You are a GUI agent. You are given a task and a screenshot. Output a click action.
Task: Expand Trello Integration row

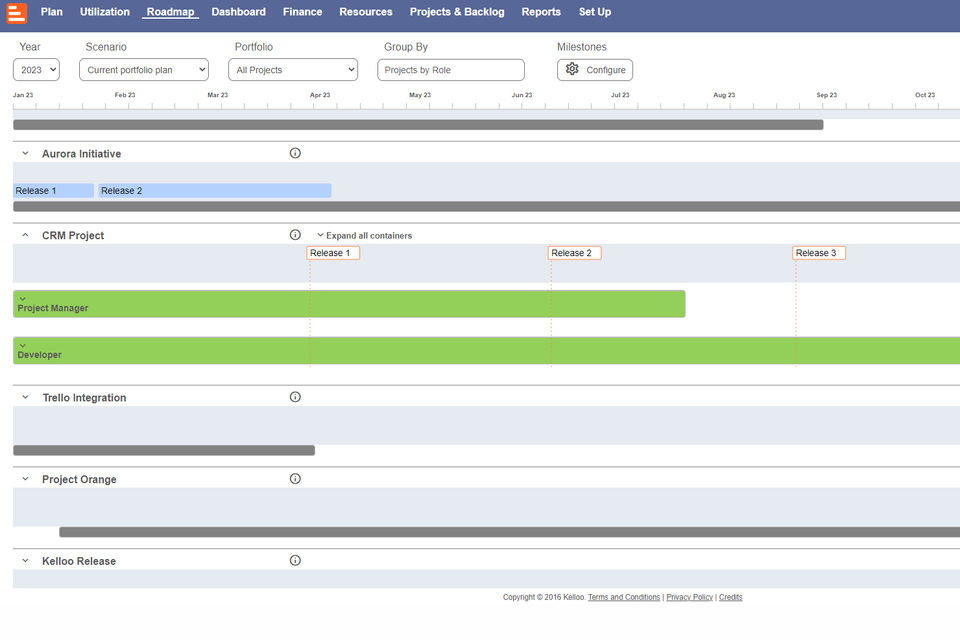pyautogui.click(x=25, y=397)
